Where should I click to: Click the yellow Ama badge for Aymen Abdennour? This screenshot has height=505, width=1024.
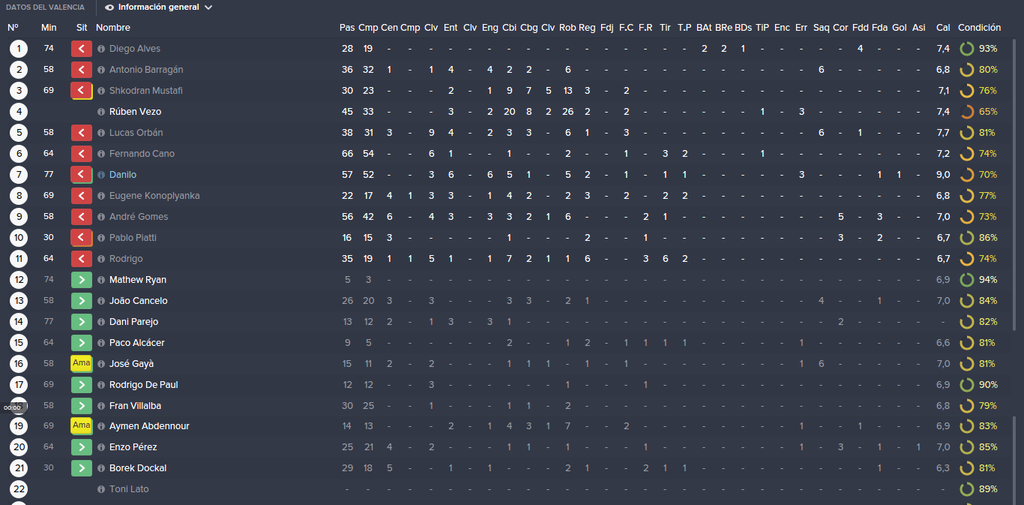[x=81, y=426]
